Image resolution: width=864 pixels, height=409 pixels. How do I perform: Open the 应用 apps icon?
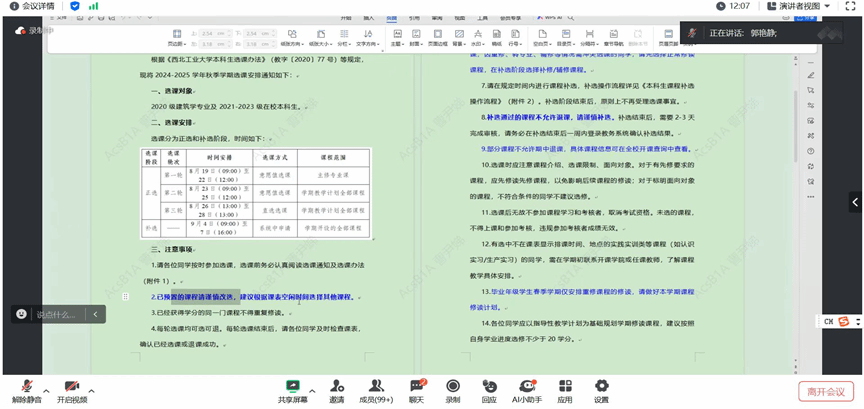[x=565, y=390]
